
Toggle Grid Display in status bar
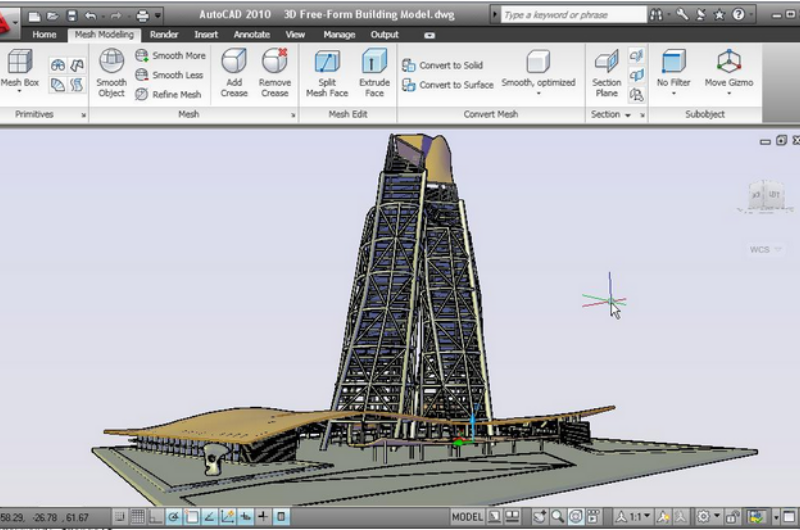(137, 517)
